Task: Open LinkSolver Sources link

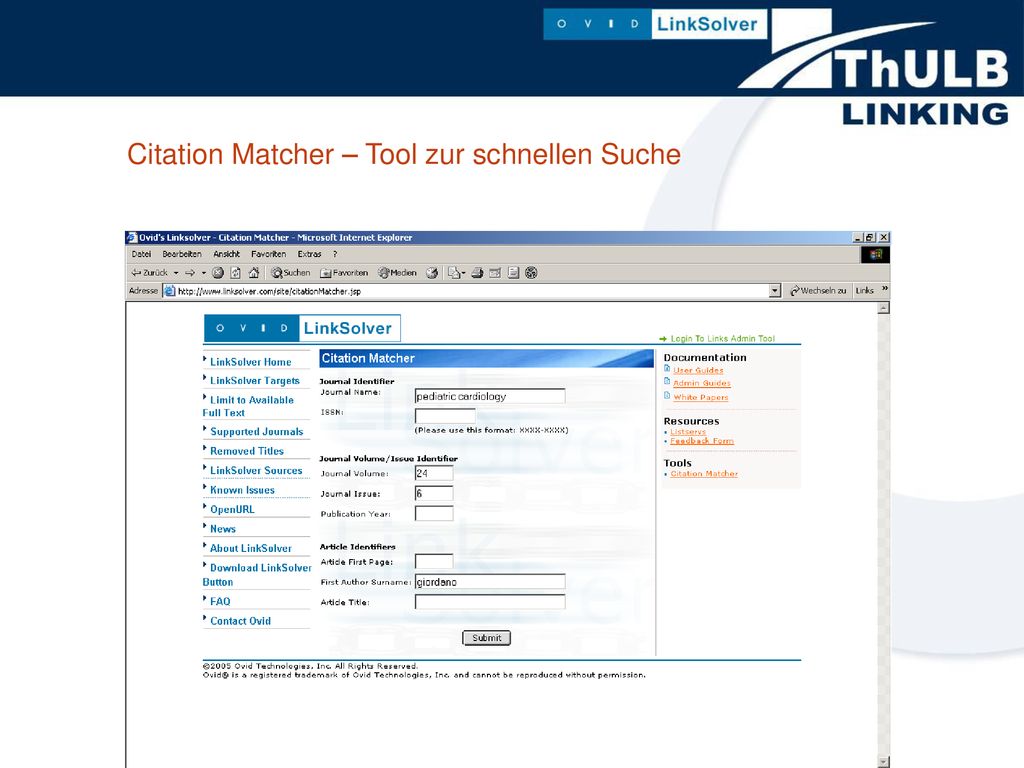Action: (256, 470)
